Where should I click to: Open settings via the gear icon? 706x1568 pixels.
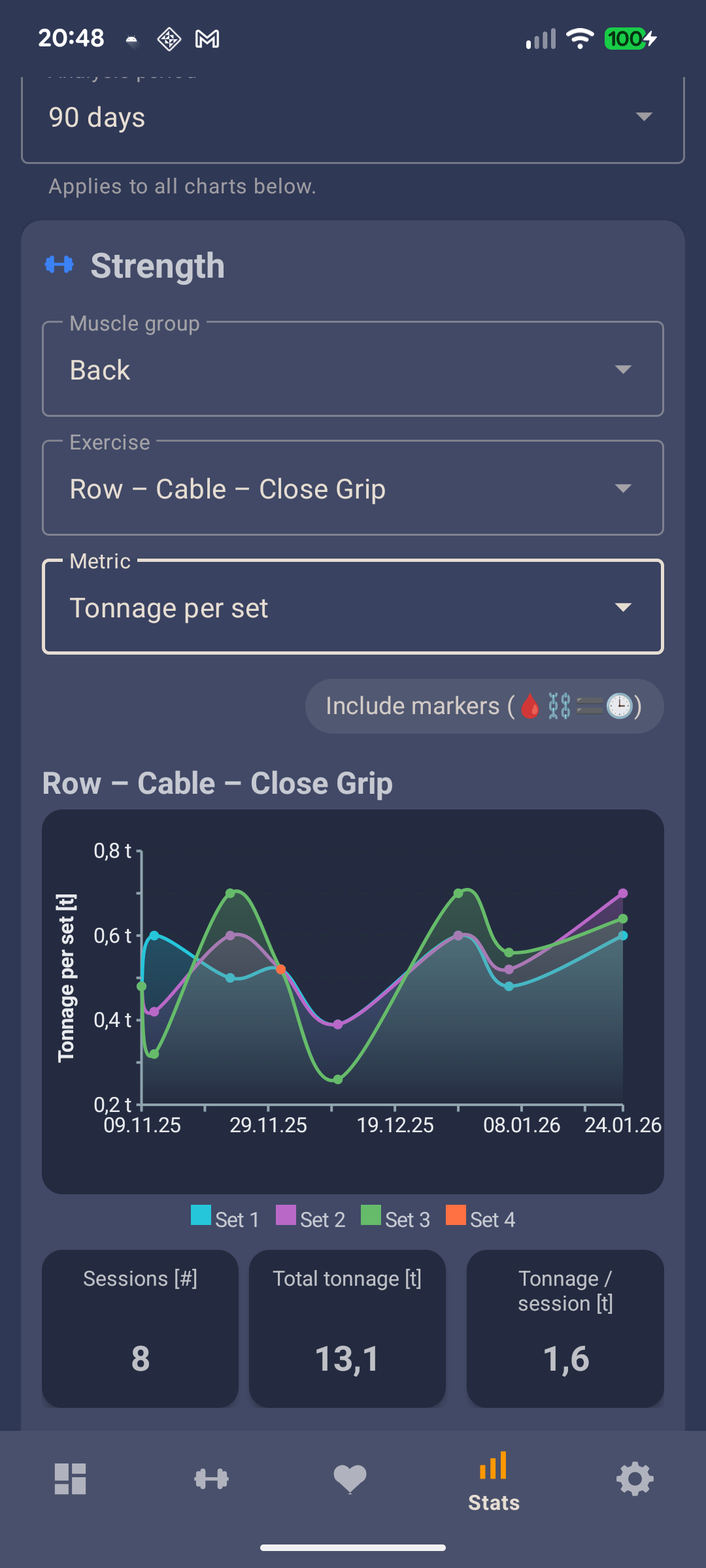[x=633, y=1479]
